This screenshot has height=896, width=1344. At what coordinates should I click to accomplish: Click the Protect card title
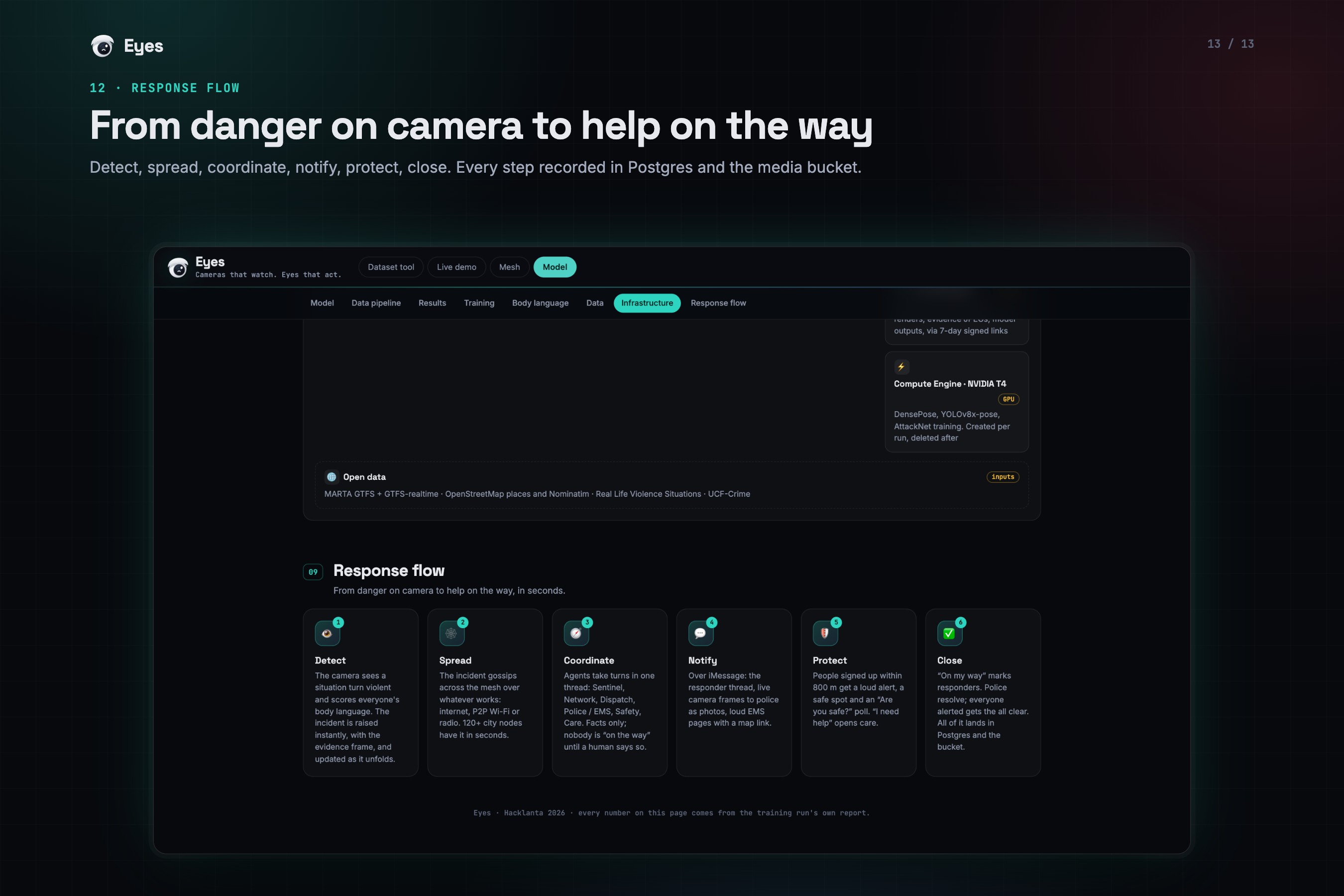click(x=830, y=661)
